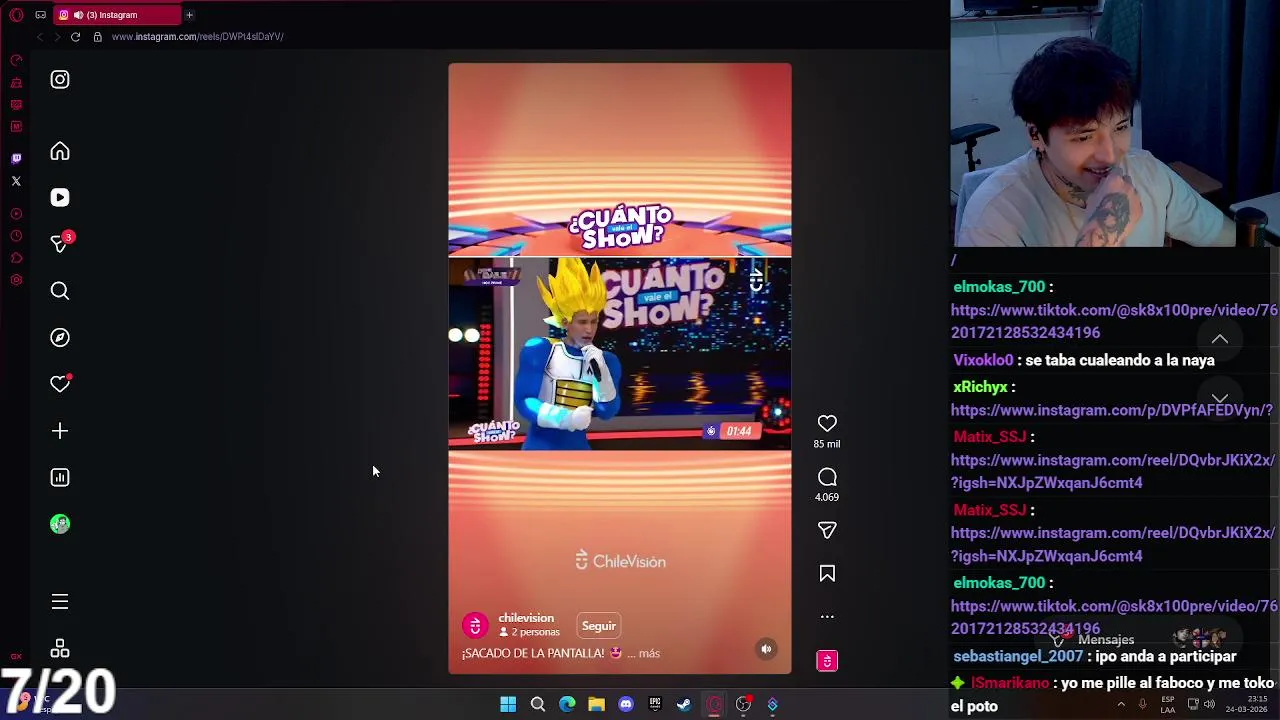Open X from the Opera sidebar
The image size is (1280, 720).
[x=16, y=181]
